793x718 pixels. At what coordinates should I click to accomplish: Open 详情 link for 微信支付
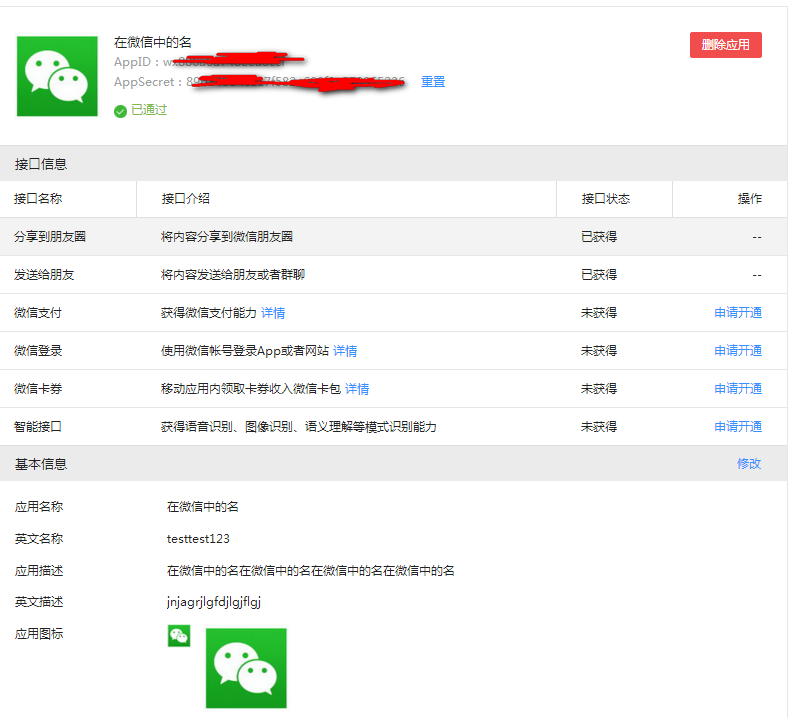273,313
